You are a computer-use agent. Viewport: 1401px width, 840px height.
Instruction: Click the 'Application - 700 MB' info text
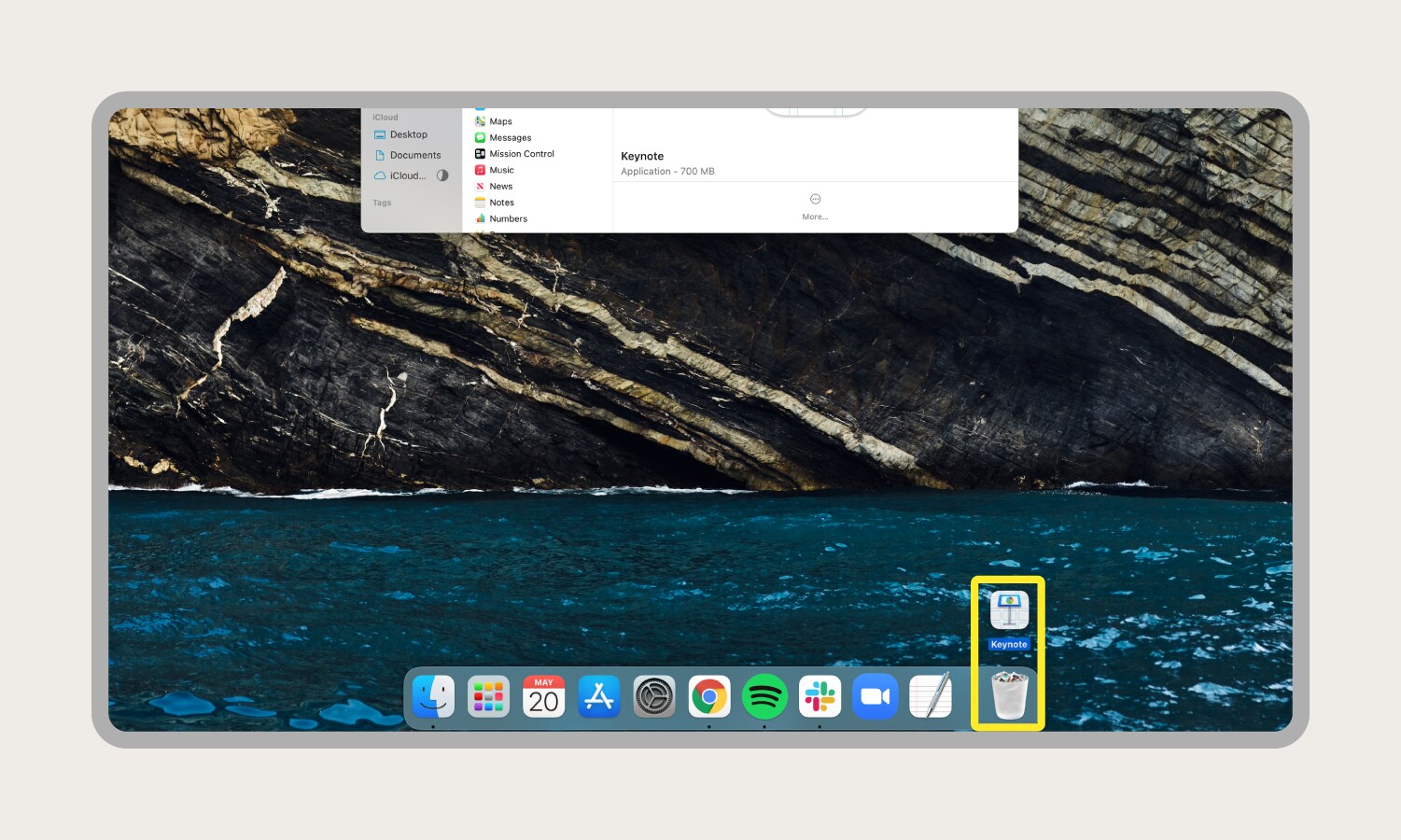coord(667,172)
